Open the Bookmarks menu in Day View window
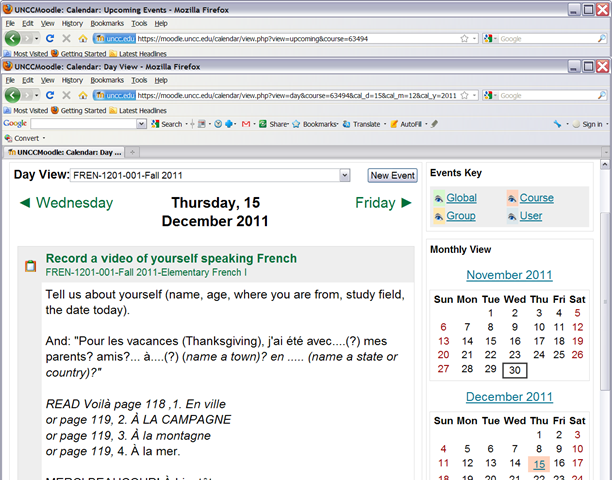 (x=107, y=79)
